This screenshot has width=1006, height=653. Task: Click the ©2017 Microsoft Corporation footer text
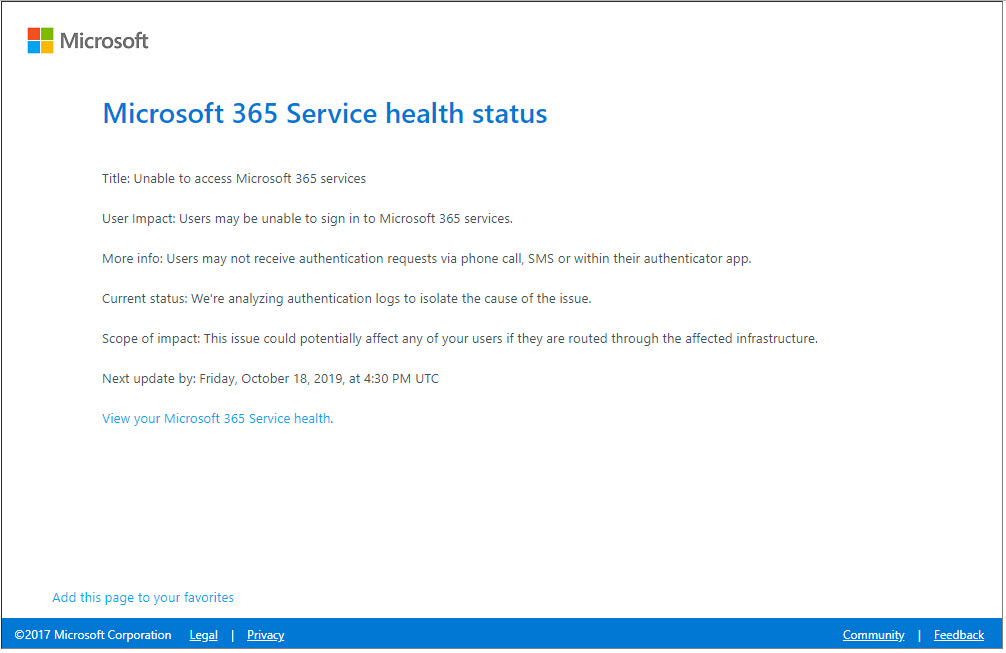(93, 635)
